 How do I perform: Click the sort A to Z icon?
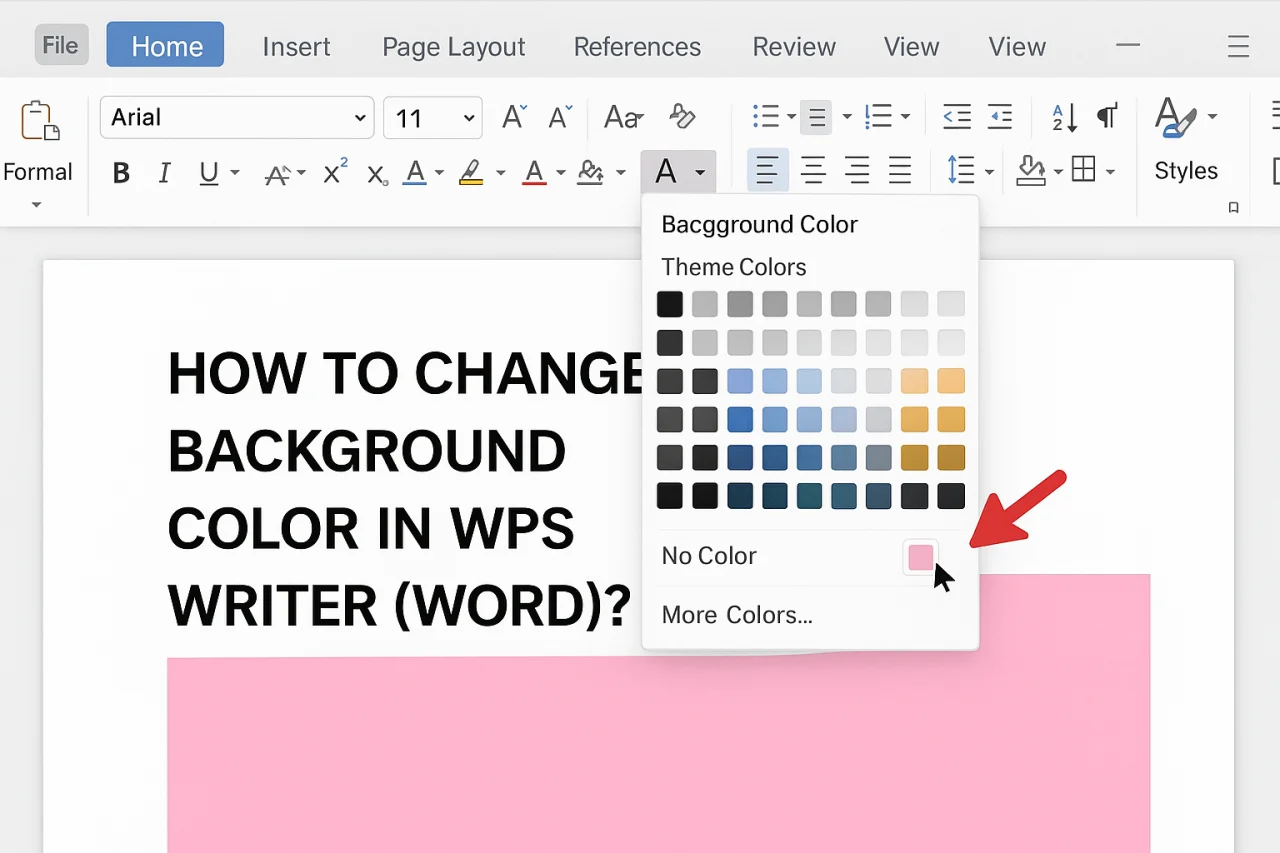pos(1064,117)
